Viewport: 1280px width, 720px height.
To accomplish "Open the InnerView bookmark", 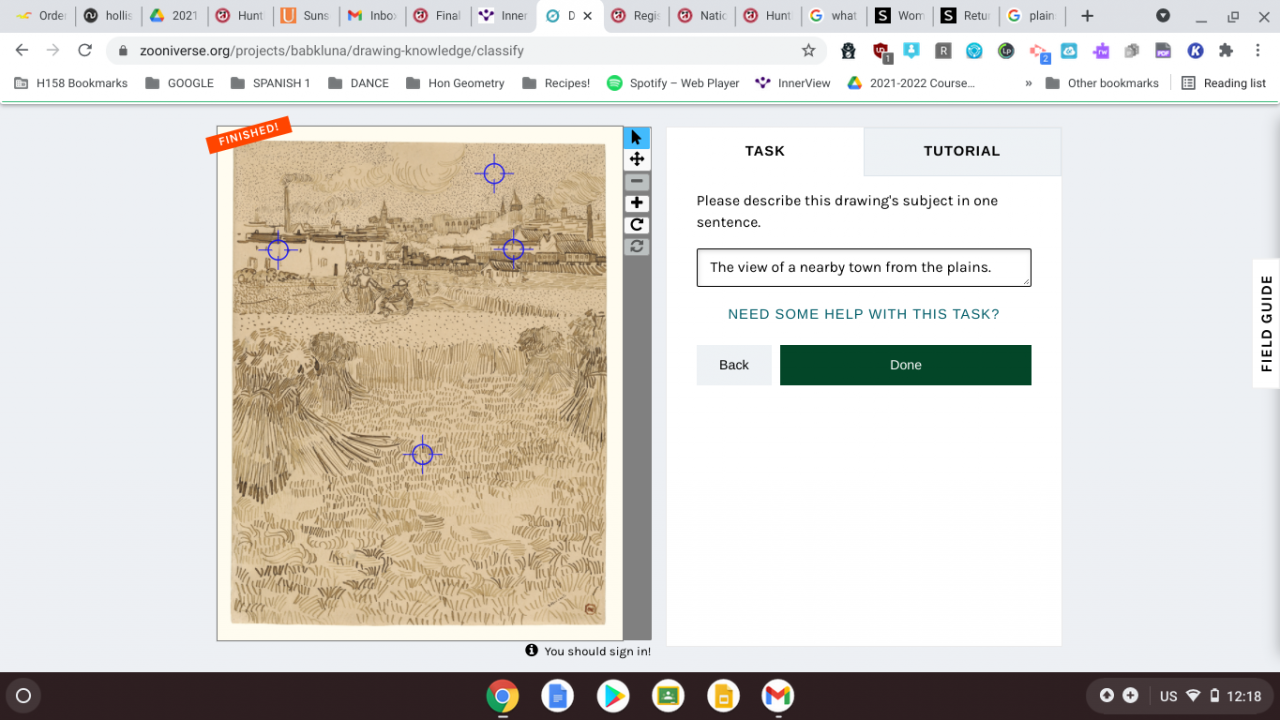I will click(x=793, y=83).
